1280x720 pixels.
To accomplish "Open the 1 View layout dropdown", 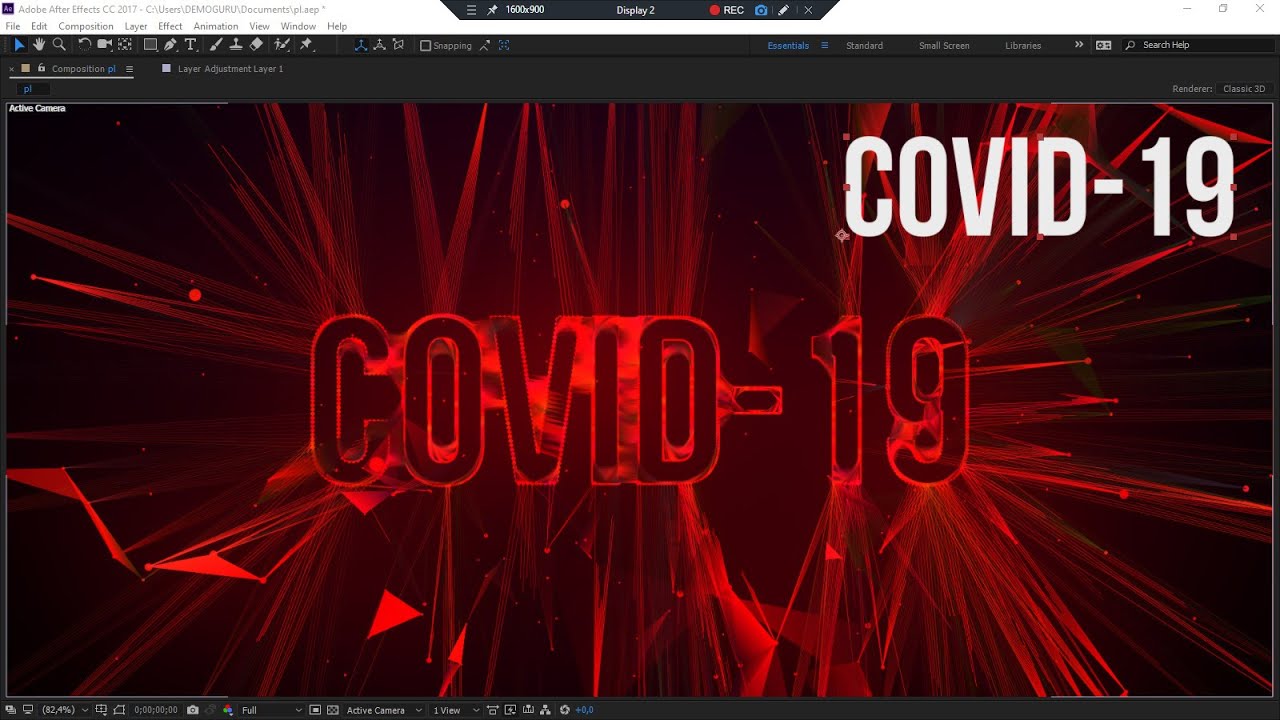I will [x=456, y=710].
